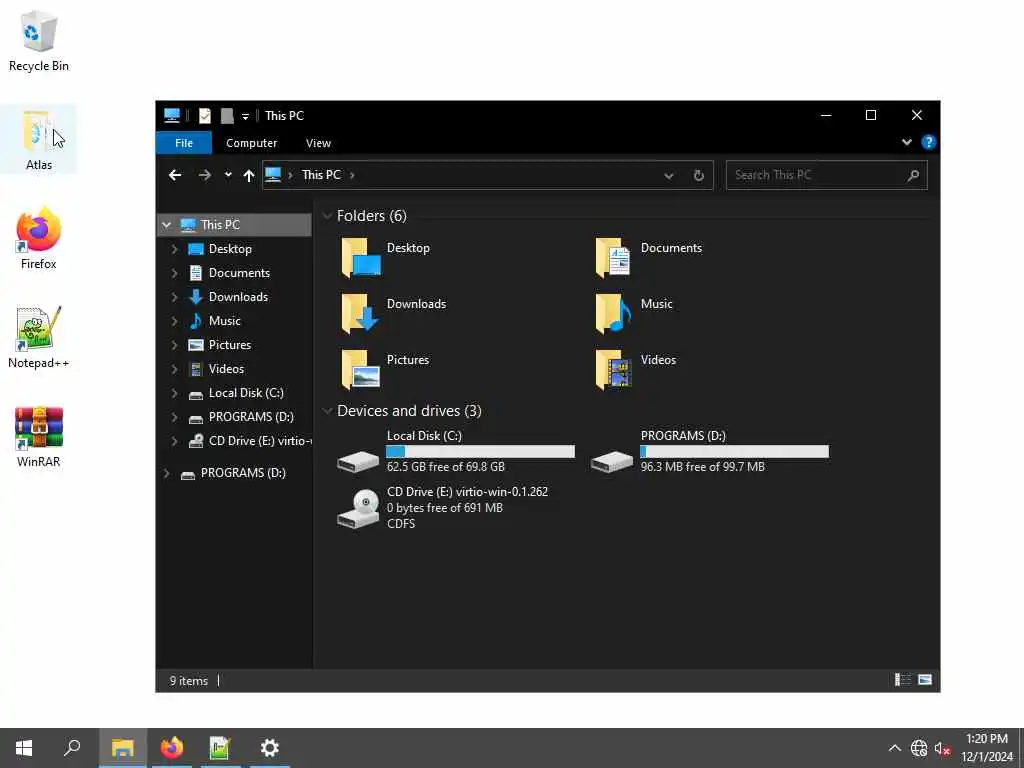The image size is (1024, 768).
Task: Select the WinRAR desktop shortcut
Action: [39, 437]
